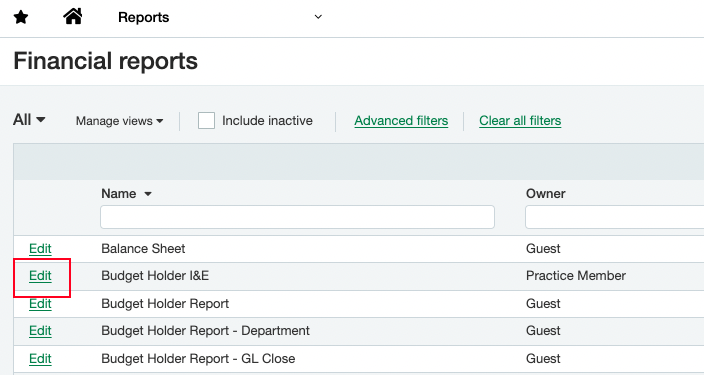Open the Manage views dropdown
Viewport: 704px width, 375px height.
point(119,121)
